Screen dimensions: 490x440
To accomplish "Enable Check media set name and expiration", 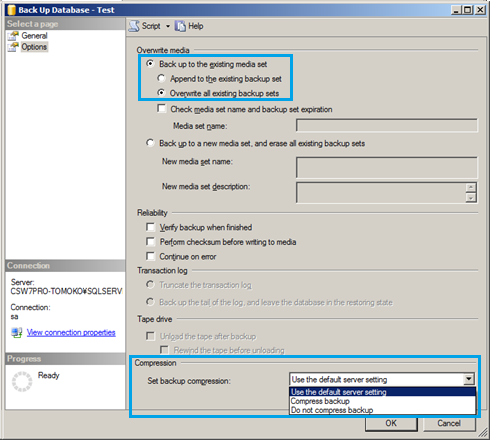I will coord(162,109).
